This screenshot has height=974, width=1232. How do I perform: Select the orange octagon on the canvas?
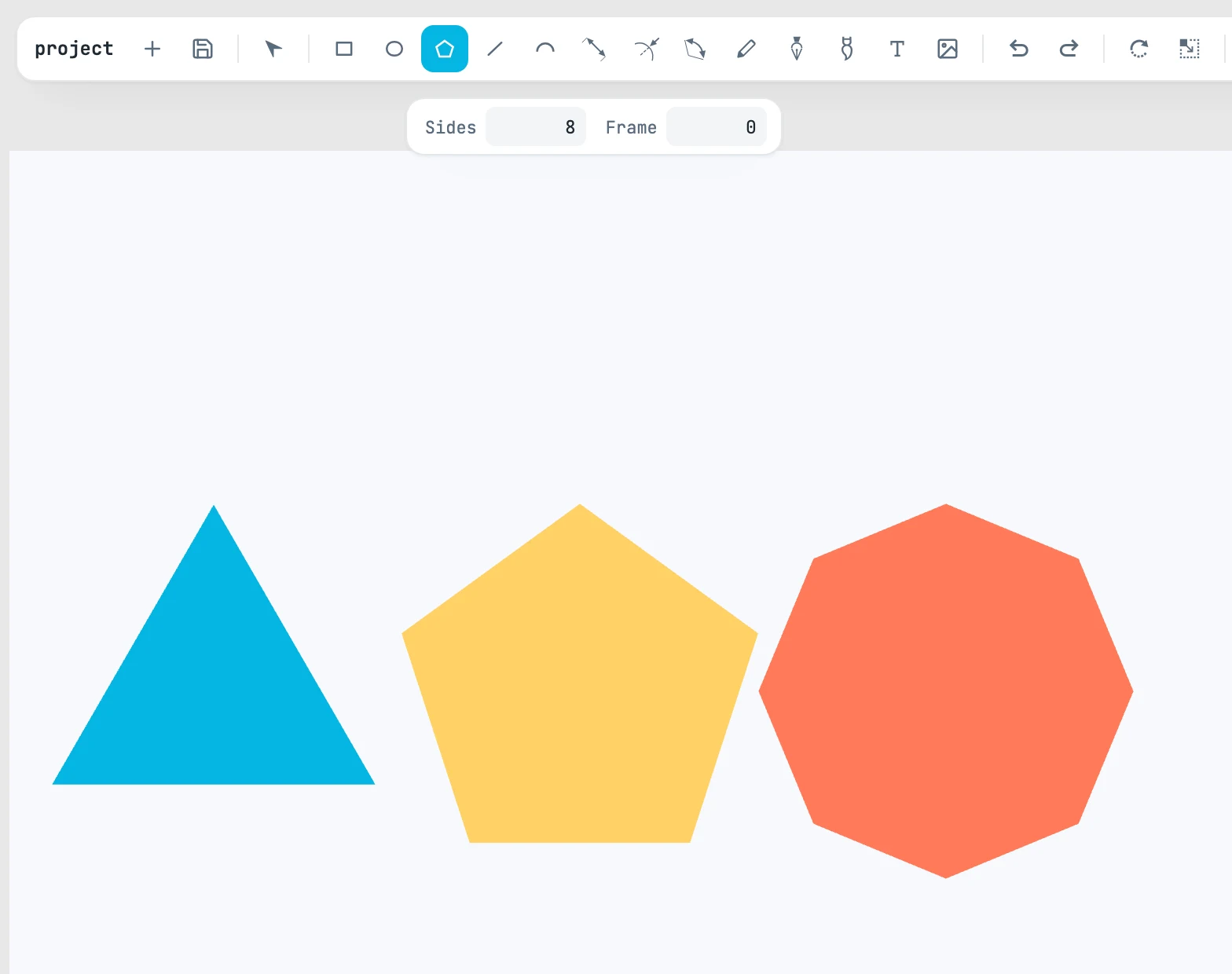(x=946, y=691)
